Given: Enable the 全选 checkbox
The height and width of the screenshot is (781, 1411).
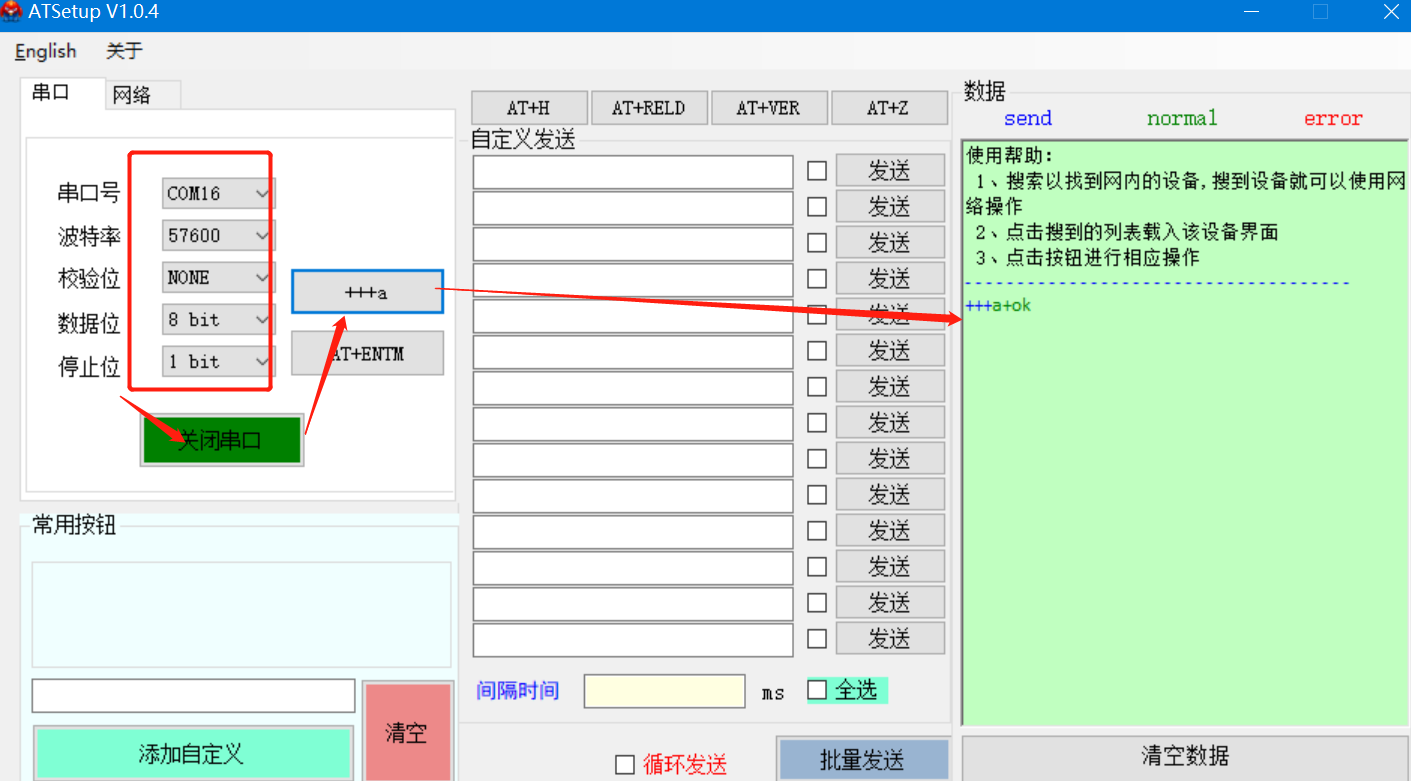Looking at the screenshot, I should pyautogui.click(x=817, y=690).
